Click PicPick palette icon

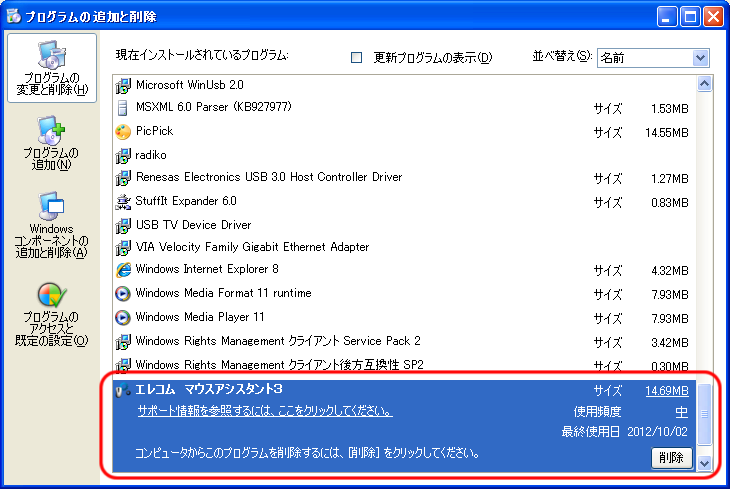coord(123,132)
